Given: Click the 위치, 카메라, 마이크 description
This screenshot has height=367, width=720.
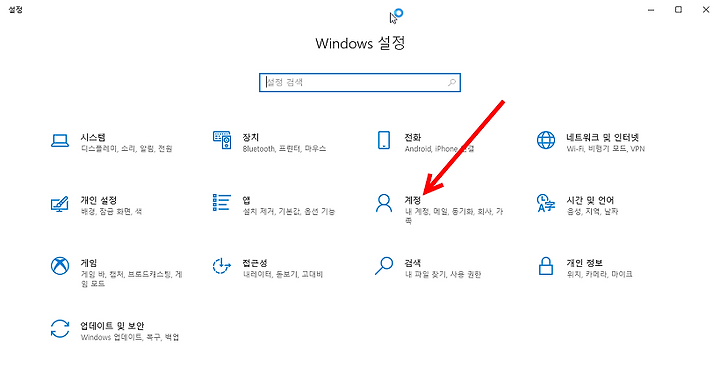Looking at the screenshot, I should coord(599,275).
